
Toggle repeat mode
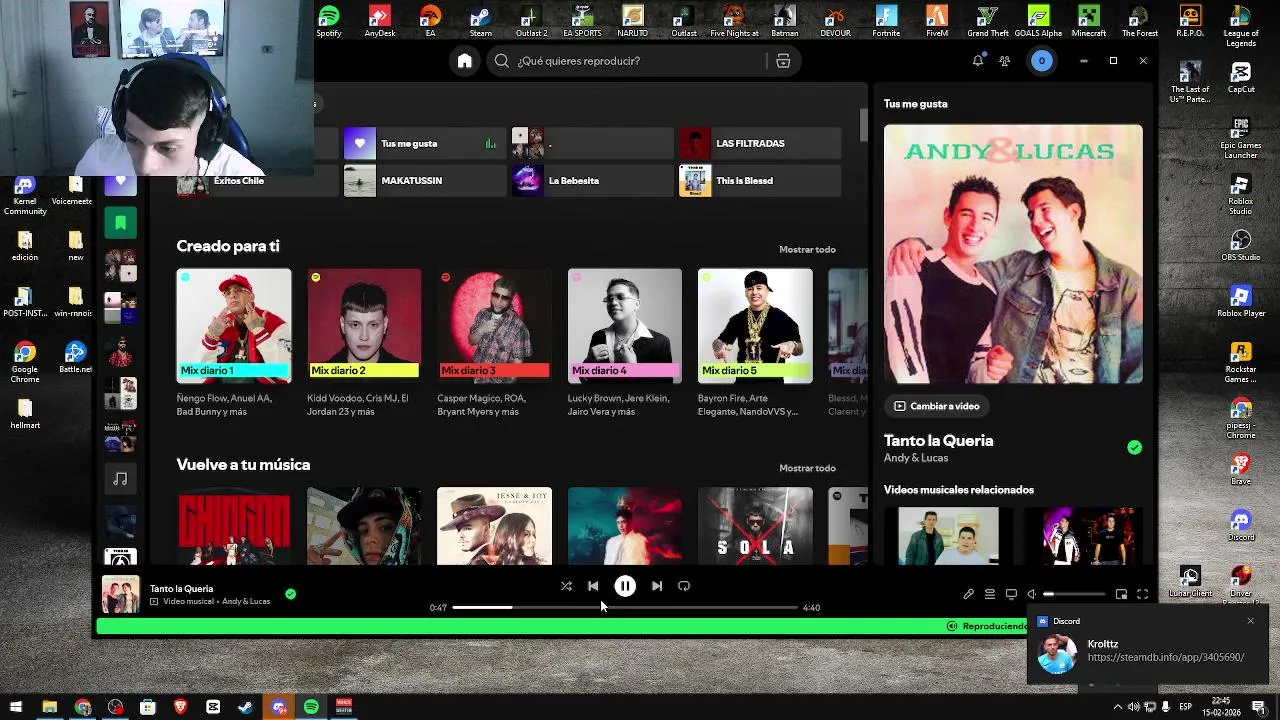684,586
